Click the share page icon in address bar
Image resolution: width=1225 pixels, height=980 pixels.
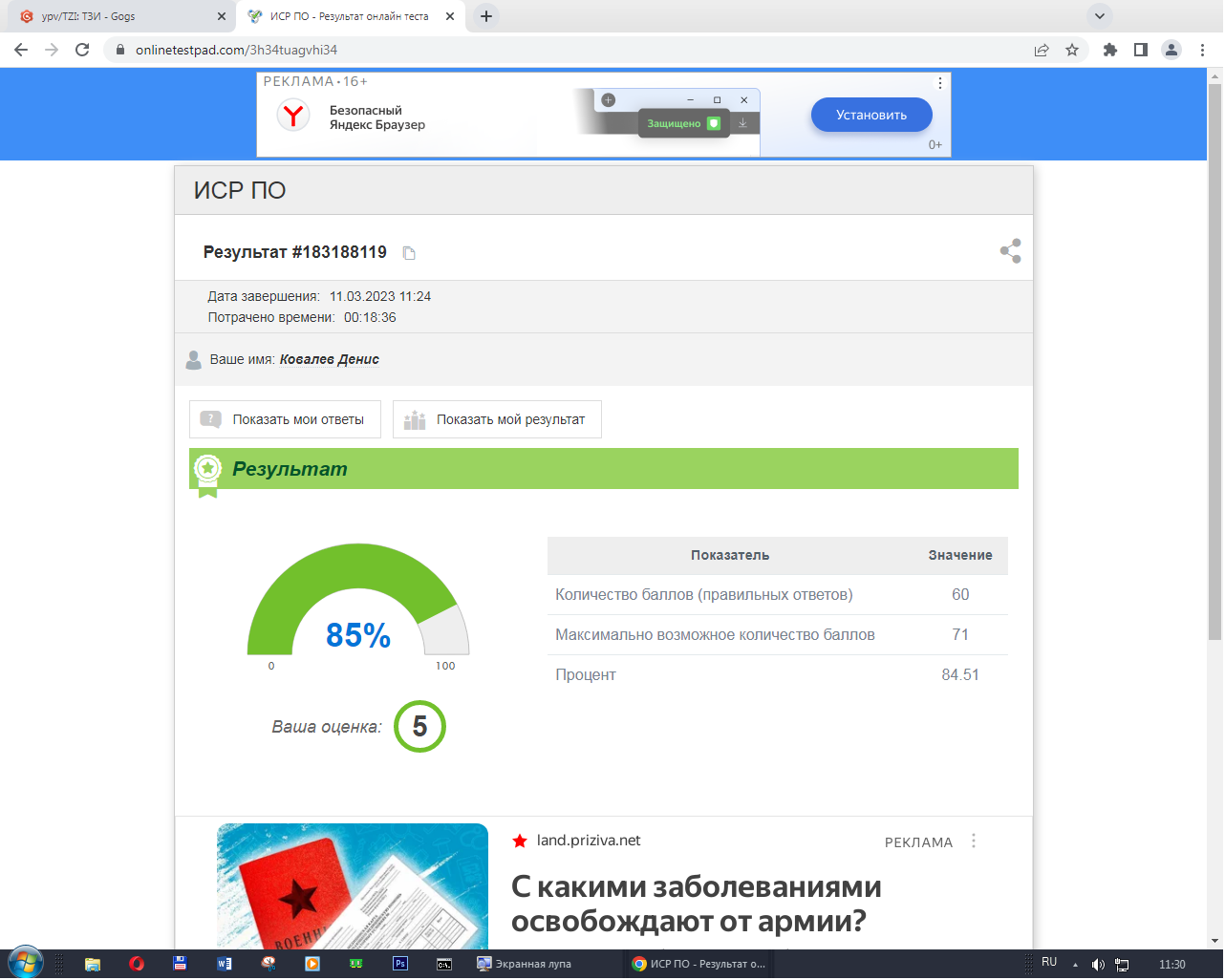pos(1042,50)
